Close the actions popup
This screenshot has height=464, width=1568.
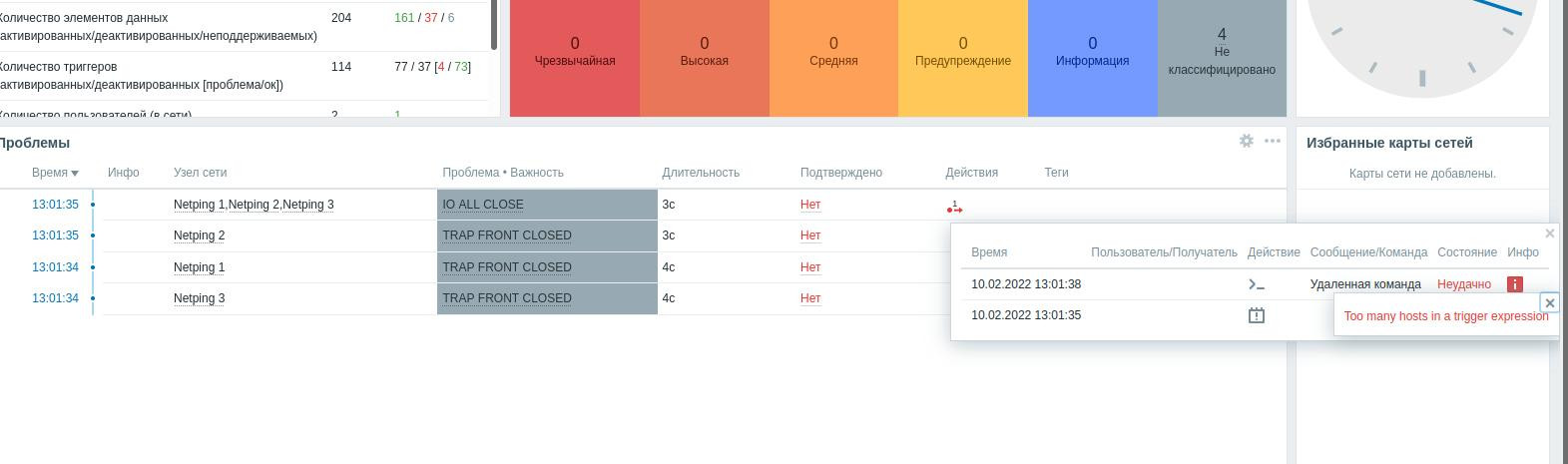point(1549,233)
